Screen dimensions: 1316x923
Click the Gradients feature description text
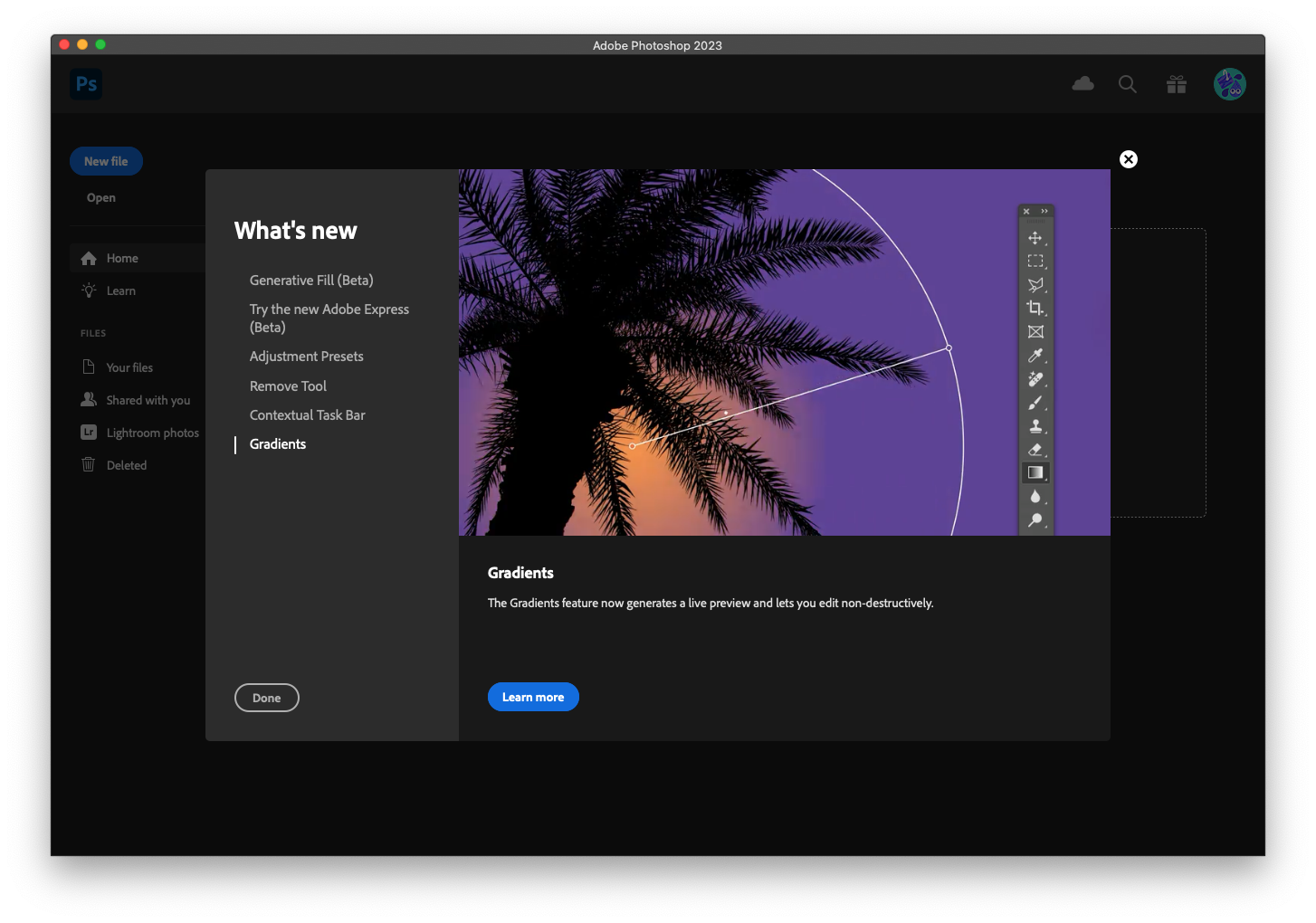(x=710, y=603)
